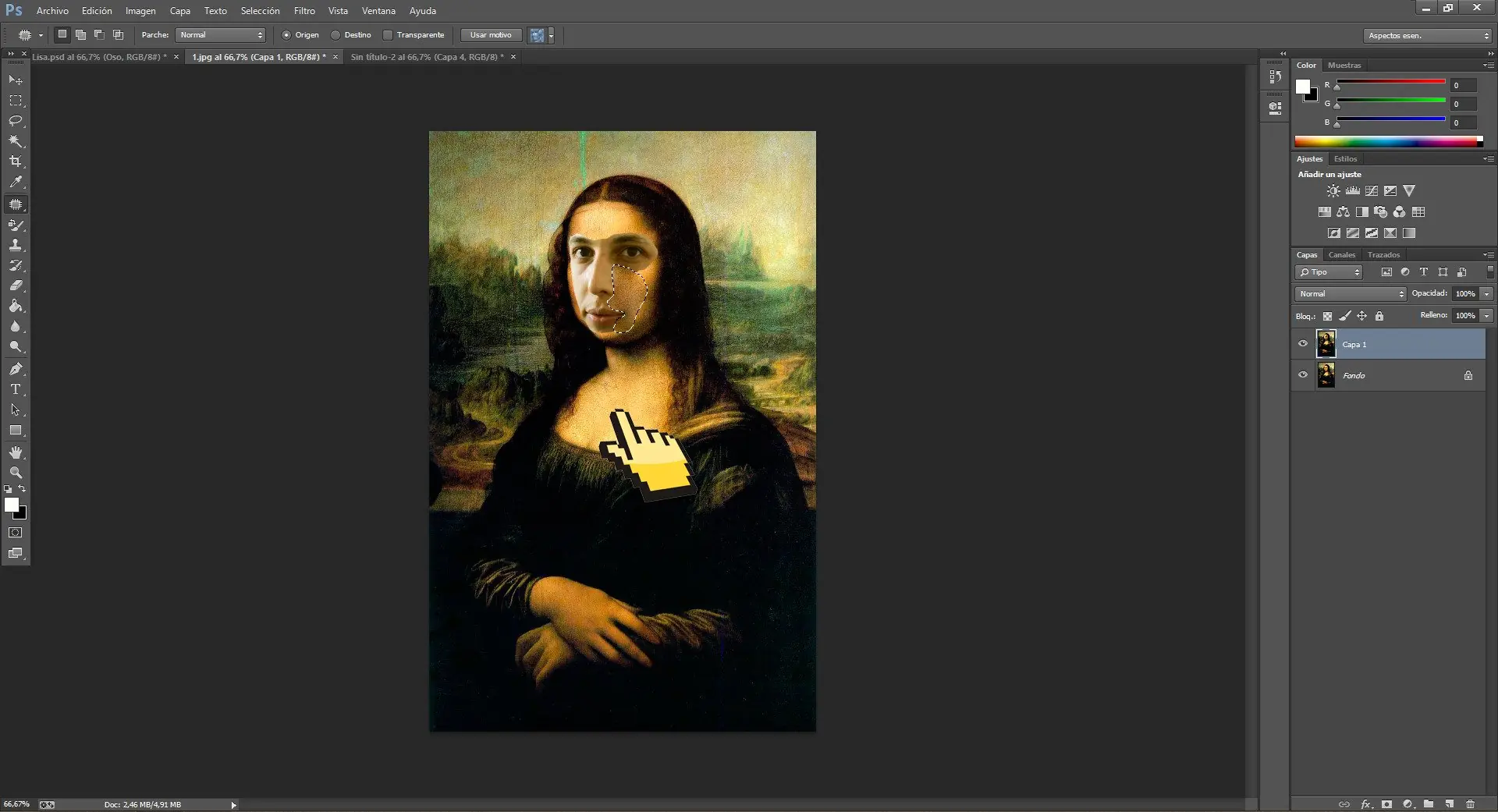Image resolution: width=1498 pixels, height=812 pixels.
Task: Open the Relleno slider dropdown arrow
Action: (x=1487, y=315)
